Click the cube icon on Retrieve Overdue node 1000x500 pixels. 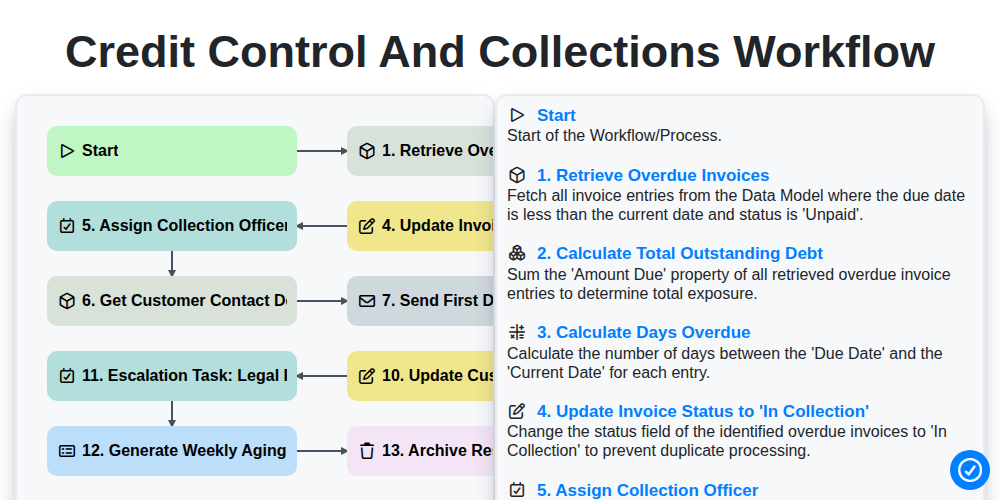(367, 151)
